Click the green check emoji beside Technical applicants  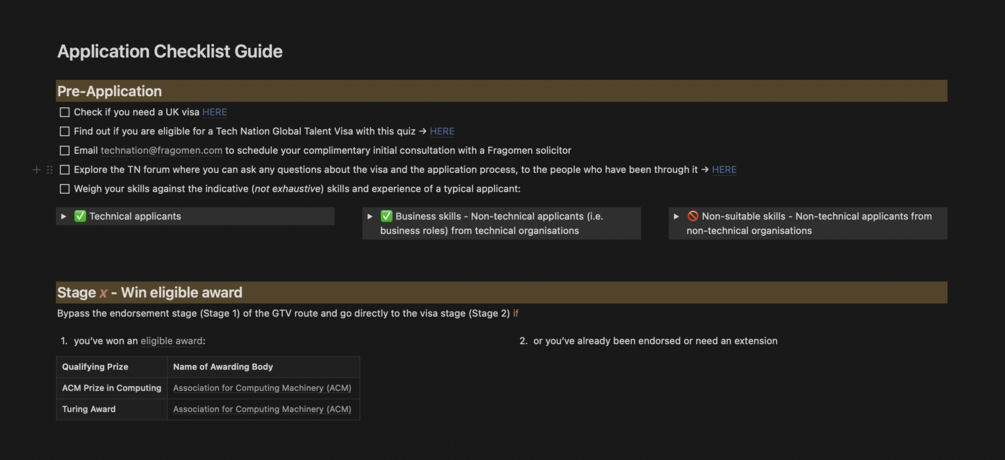80,216
